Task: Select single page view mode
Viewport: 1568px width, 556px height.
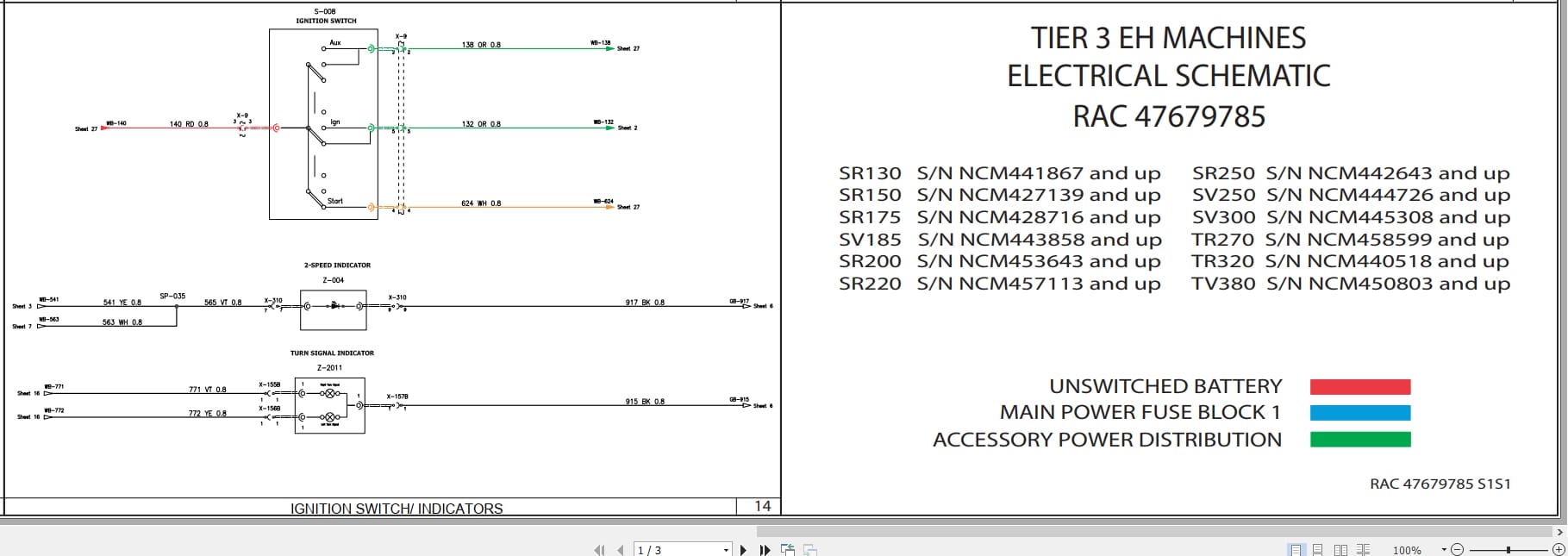Action: click(x=1296, y=550)
